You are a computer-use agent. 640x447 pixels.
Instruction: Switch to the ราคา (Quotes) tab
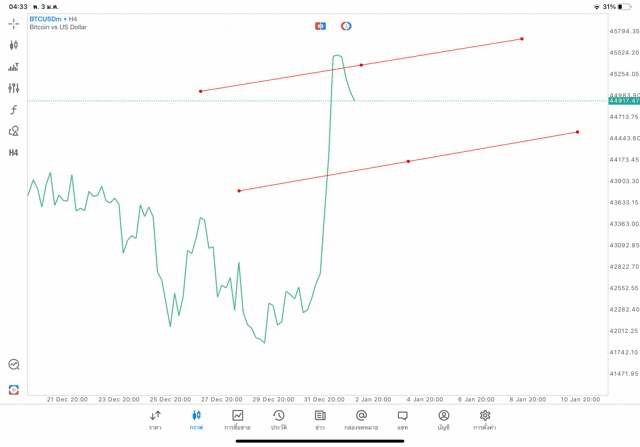coord(155,419)
